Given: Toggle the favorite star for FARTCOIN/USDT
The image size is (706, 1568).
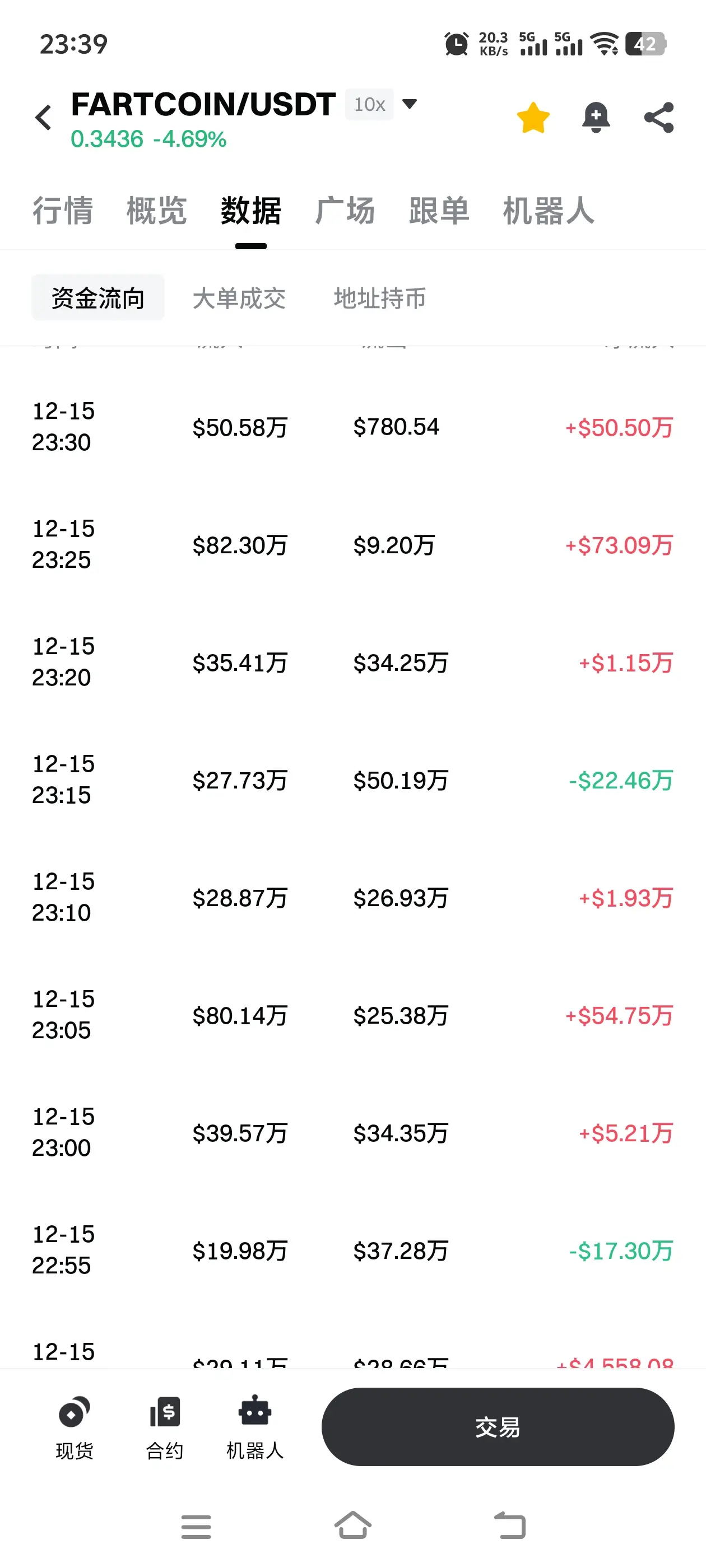Looking at the screenshot, I should click(533, 118).
